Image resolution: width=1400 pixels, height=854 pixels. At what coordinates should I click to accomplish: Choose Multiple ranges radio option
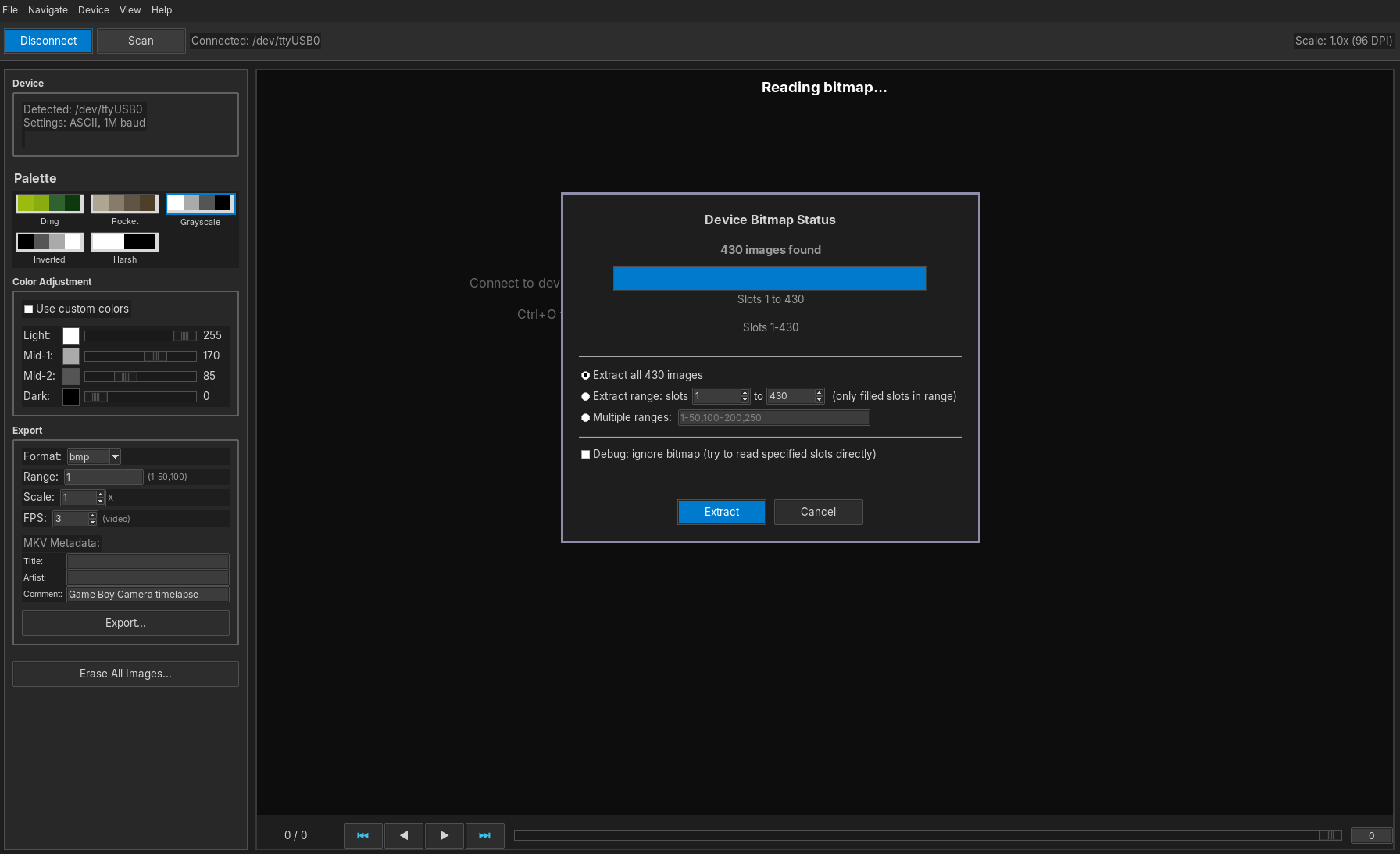586,418
